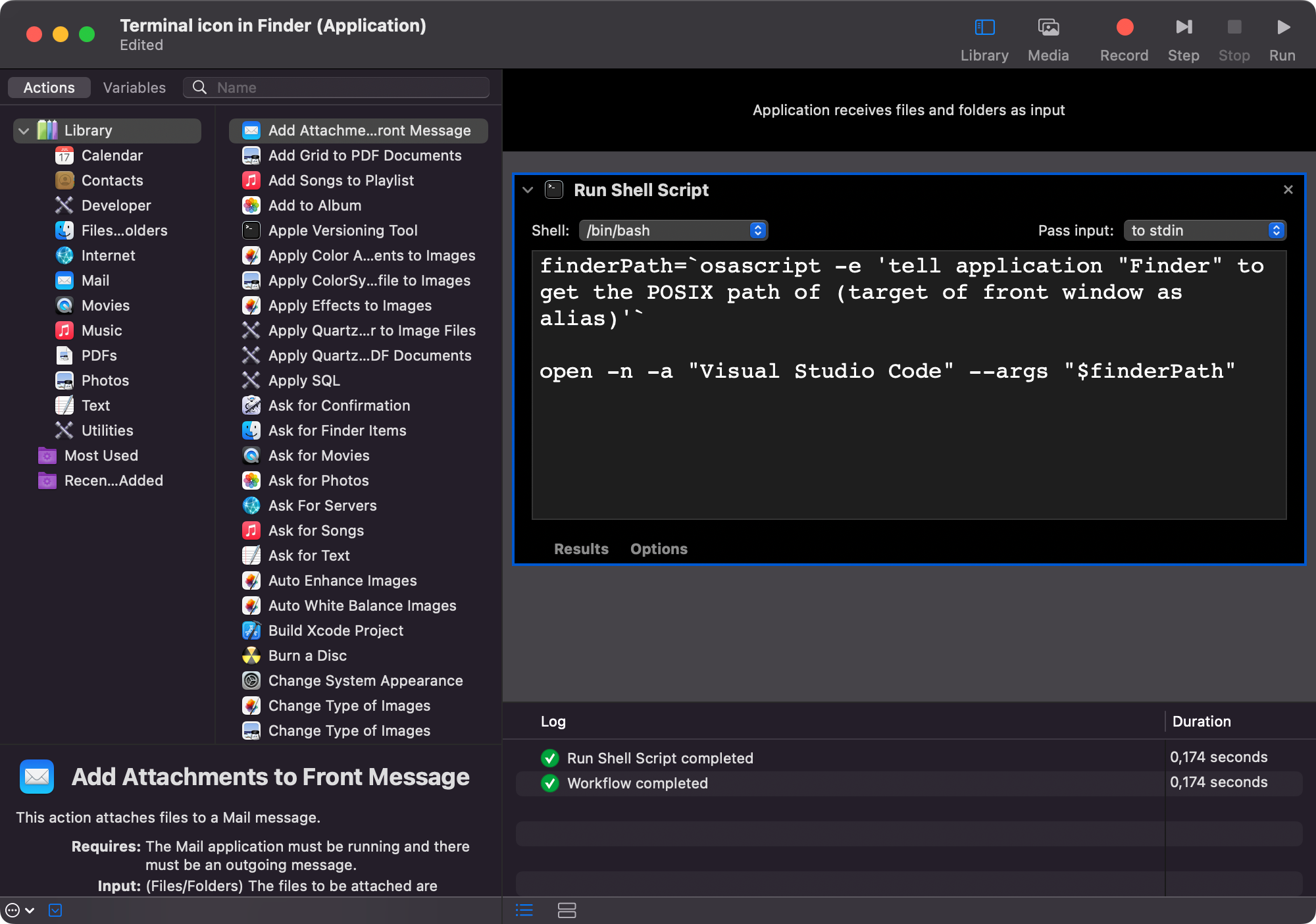
Task: Switch to the Variables tab
Action: [134, 88]
